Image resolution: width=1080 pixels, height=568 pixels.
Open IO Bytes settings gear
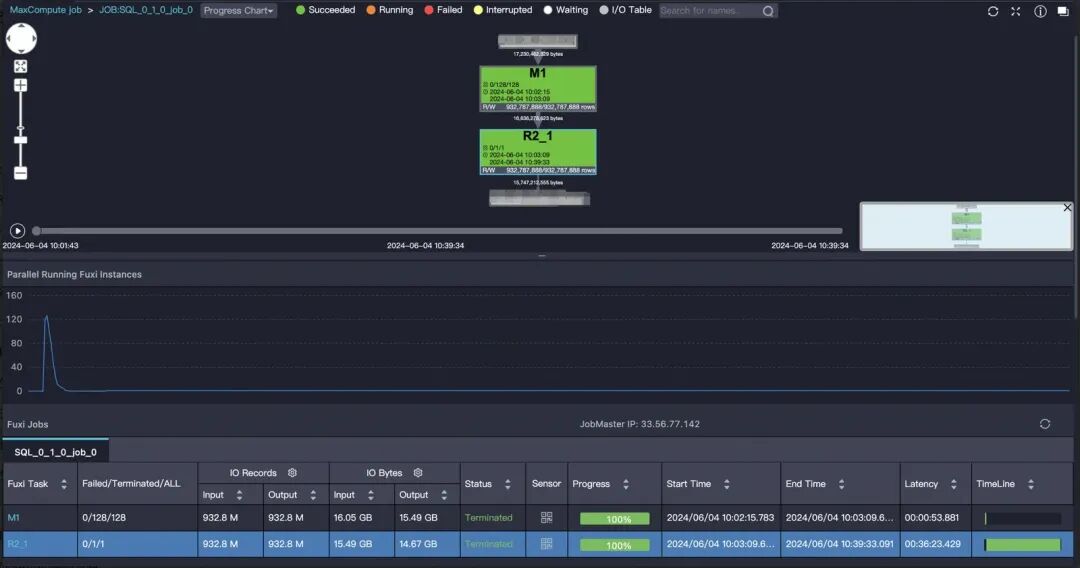[417, 473]
